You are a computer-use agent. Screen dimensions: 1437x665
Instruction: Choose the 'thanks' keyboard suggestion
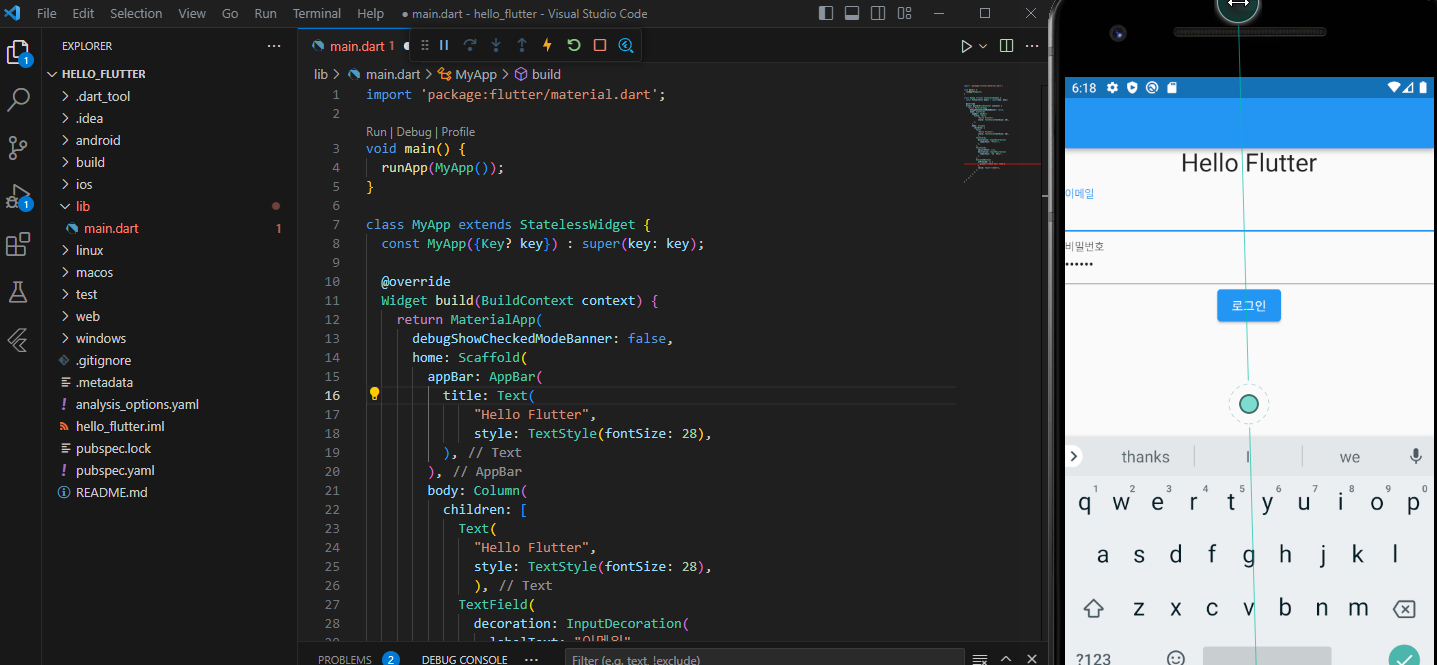1145,457
